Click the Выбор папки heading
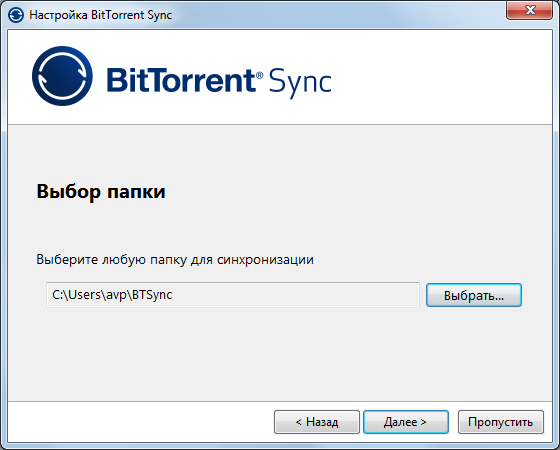 click(101, 192)
